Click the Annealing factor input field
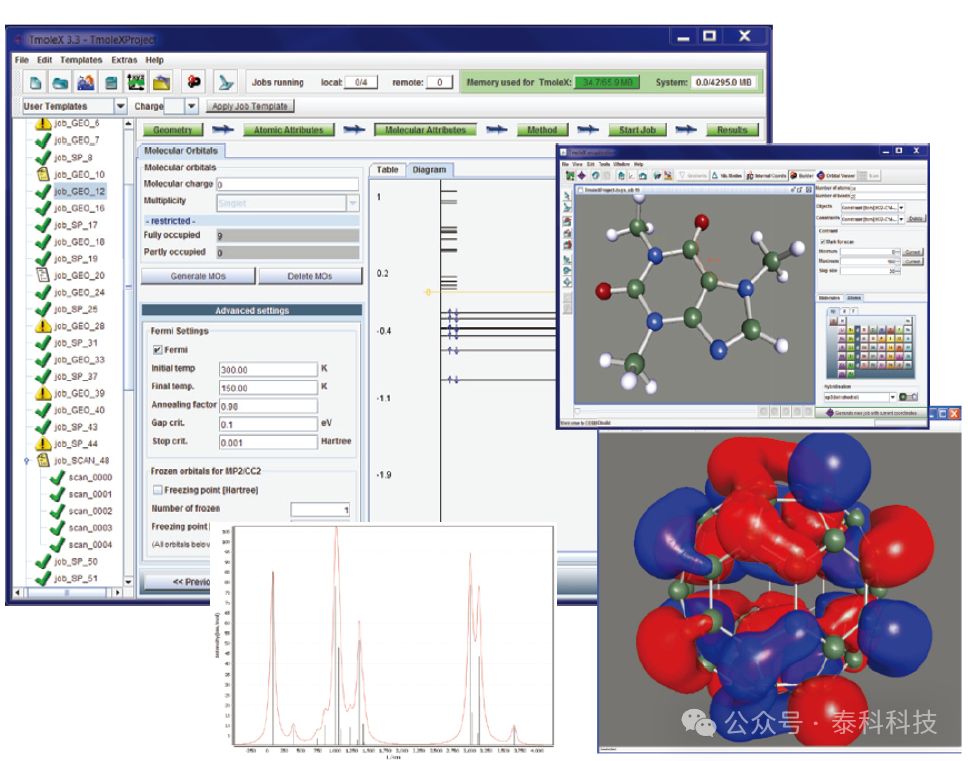Viewport: 968px width, 761px height. pos(269,406)
